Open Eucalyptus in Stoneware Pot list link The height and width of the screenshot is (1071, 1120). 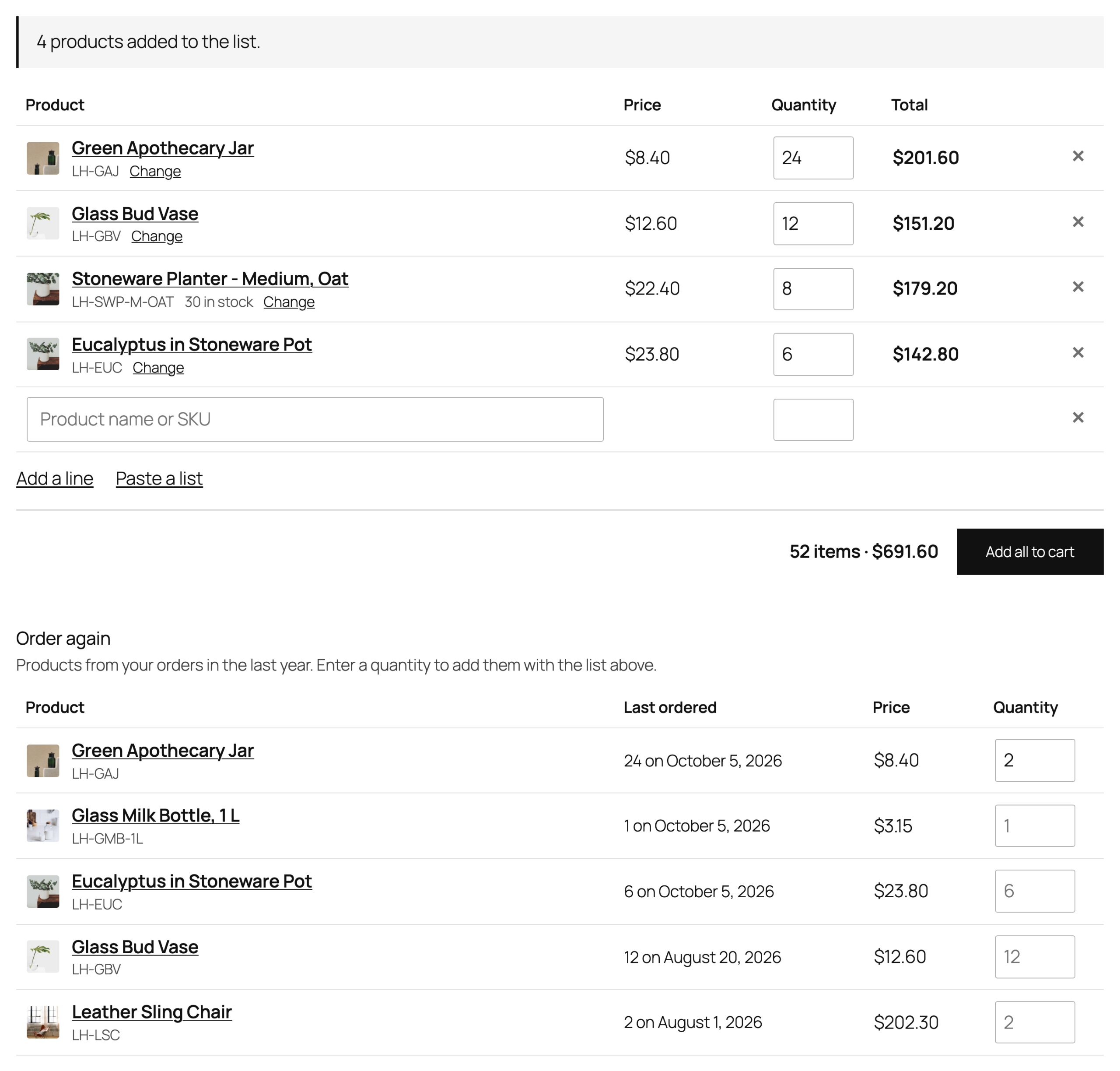tap(192, 344)
